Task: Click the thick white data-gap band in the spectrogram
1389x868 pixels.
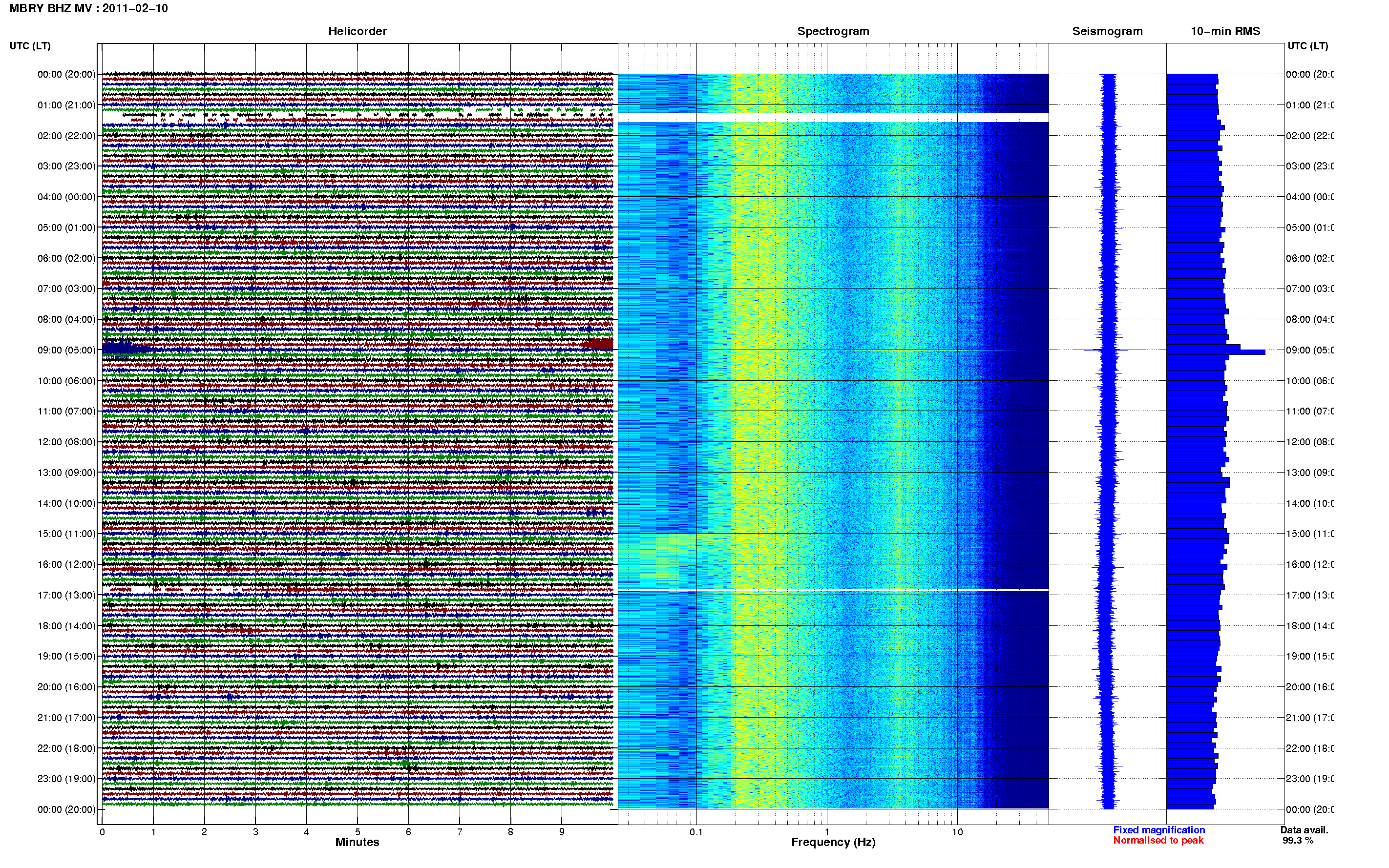Action: click(x=833, y=118)
